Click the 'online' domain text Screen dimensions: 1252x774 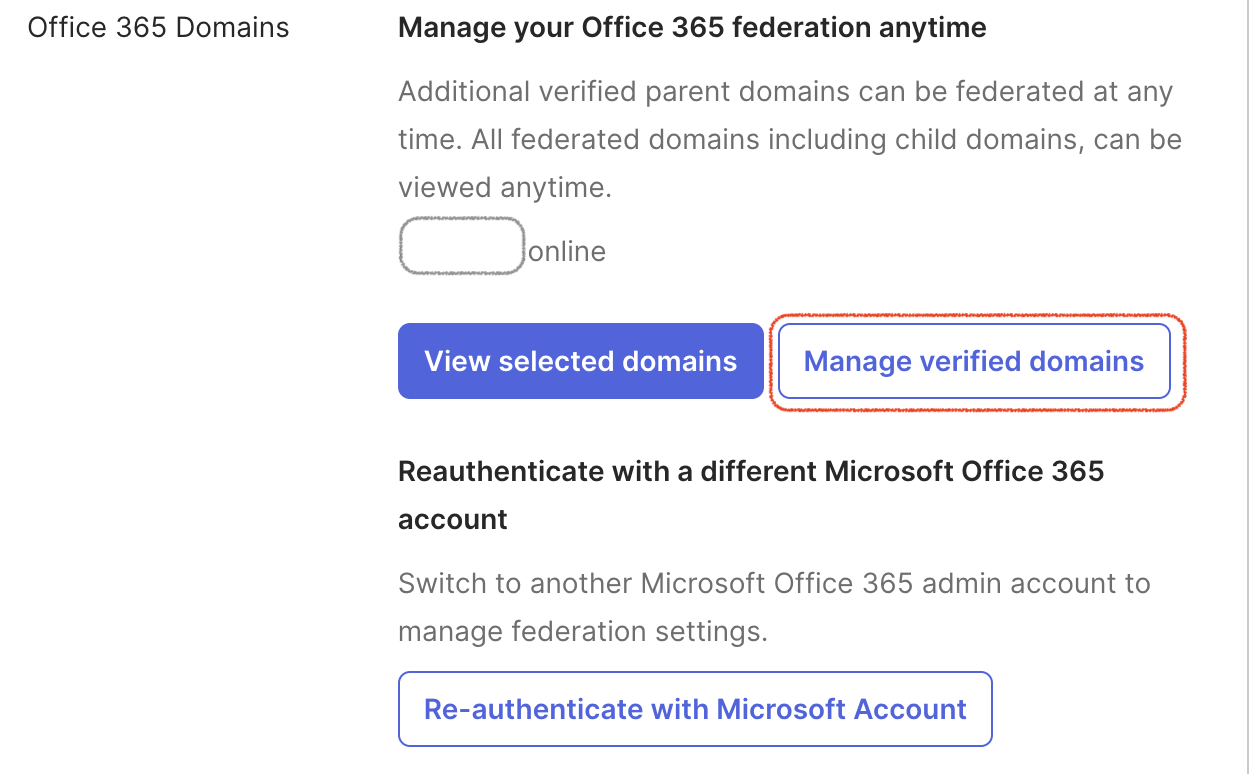[567, 251]
